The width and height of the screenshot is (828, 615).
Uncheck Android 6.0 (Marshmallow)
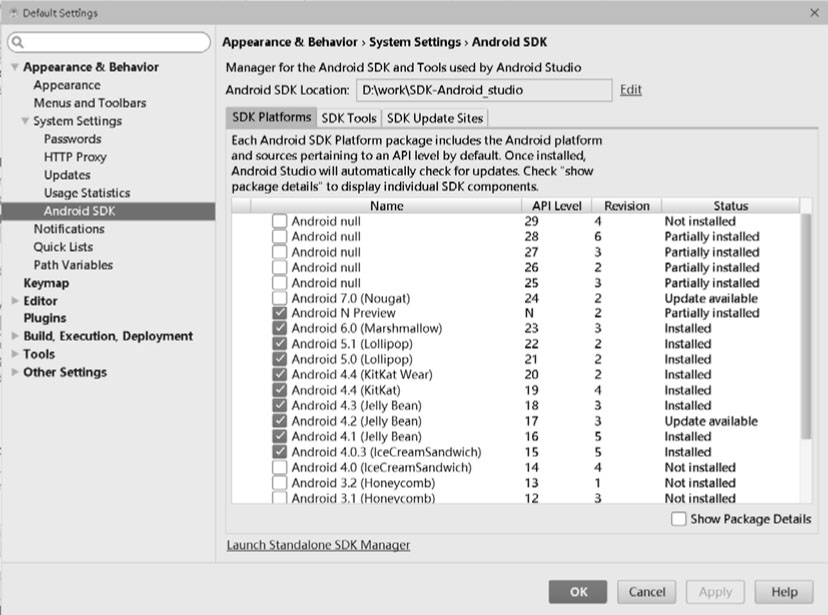(x=279, y=328)
